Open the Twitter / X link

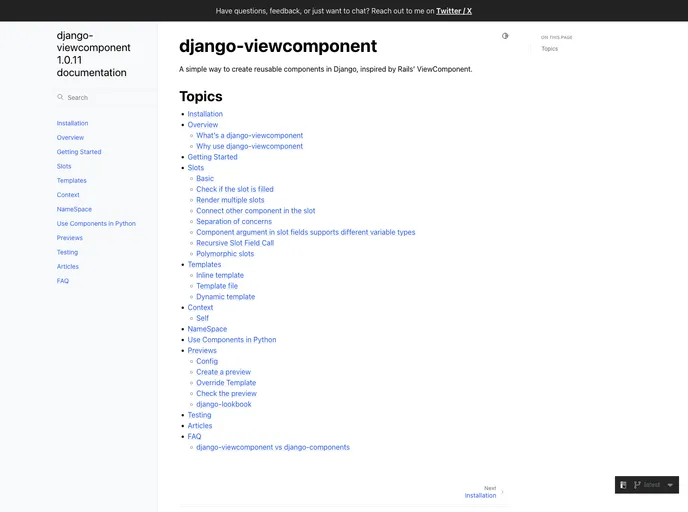[x=454, y=11]
